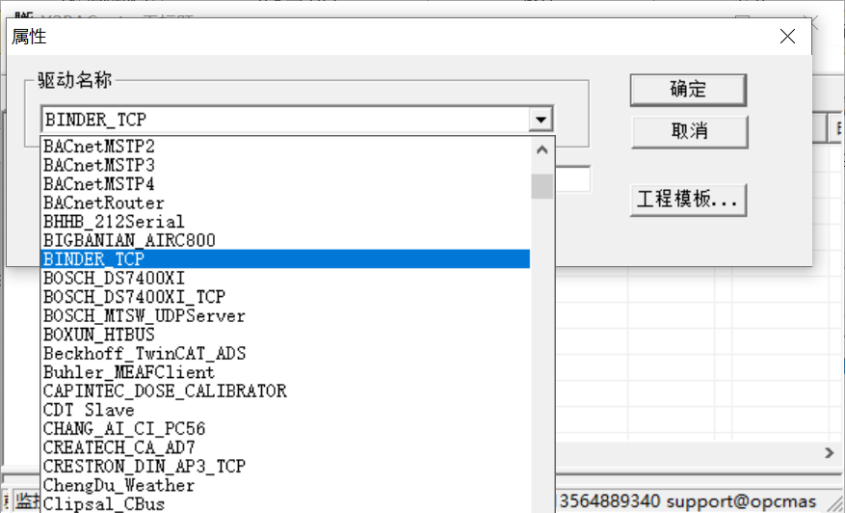
Task: Select ChengDu_Weather driver
Action: point(285,485)
